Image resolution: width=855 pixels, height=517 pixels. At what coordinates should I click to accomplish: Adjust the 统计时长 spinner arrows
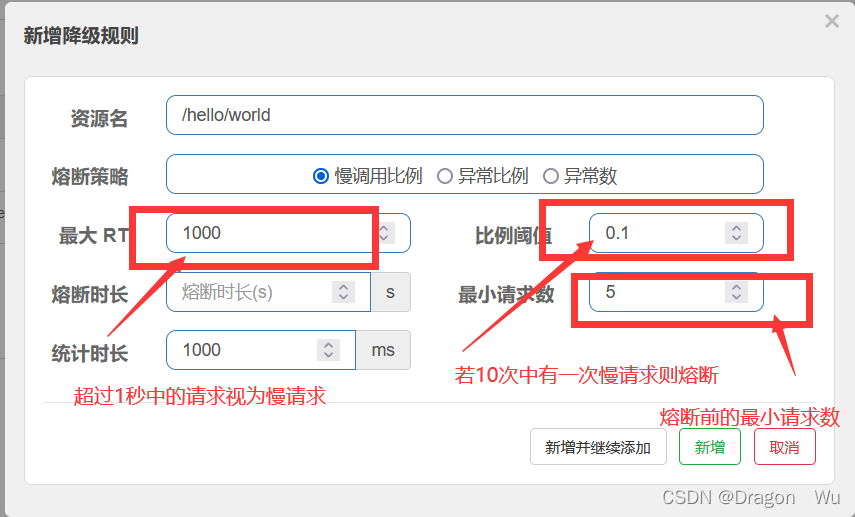tap(328, 350)
